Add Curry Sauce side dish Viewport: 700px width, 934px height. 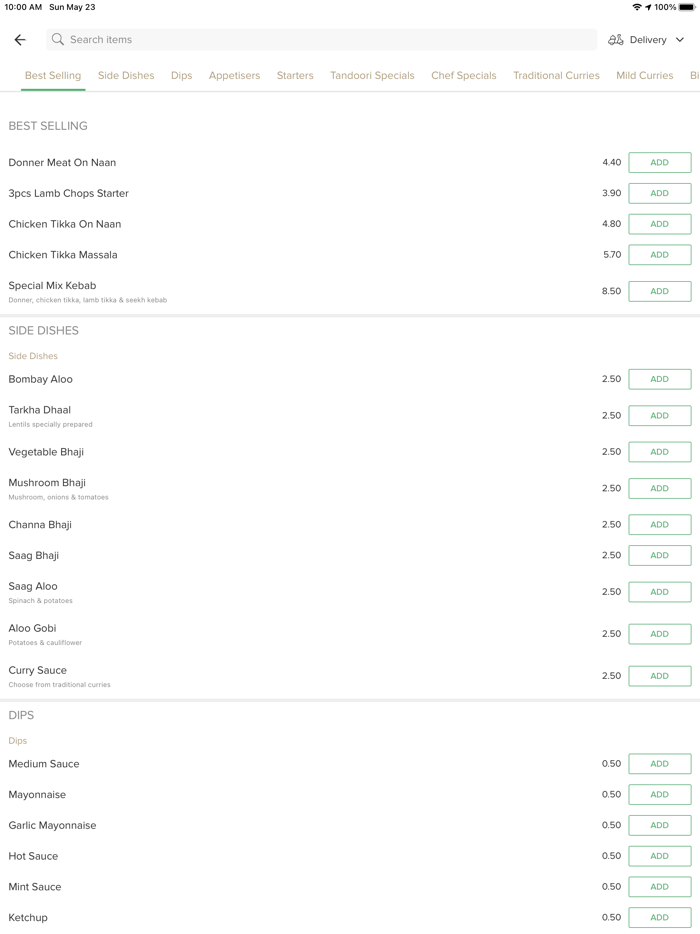(x=659, y=676)
